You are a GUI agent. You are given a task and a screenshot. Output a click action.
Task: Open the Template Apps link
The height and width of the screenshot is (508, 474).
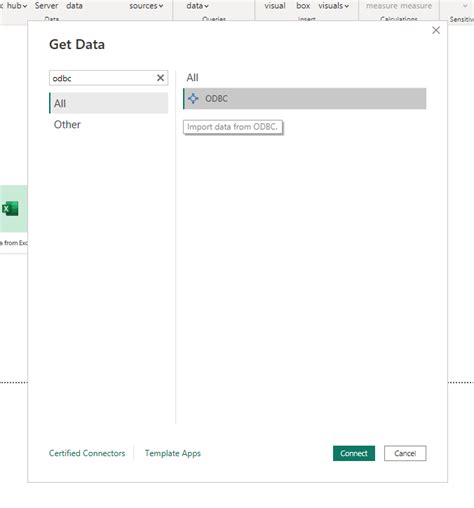pyautogui.click(x=173, y=453)
